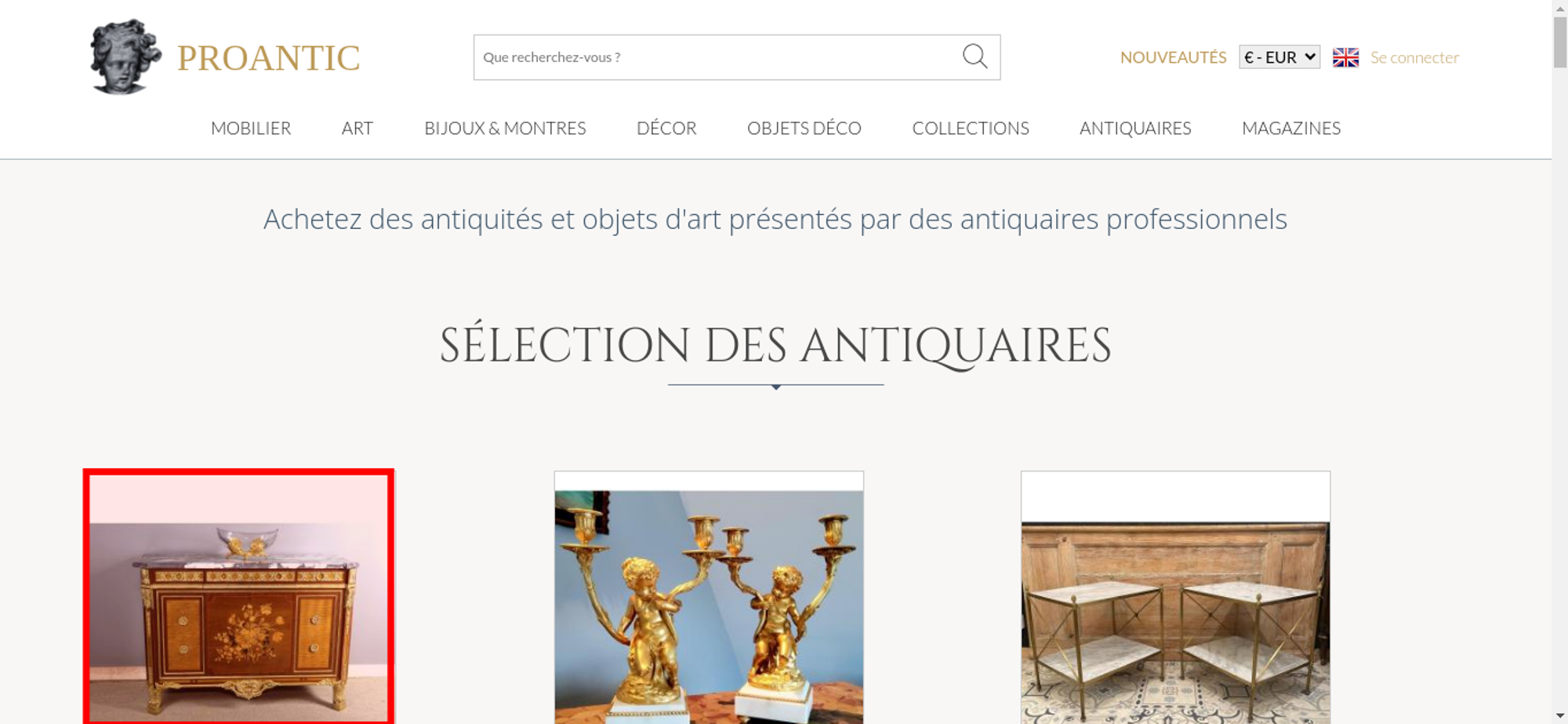Open the marquetry commode thumbnail
1568x724 pixels.
(x=238, y=597)
